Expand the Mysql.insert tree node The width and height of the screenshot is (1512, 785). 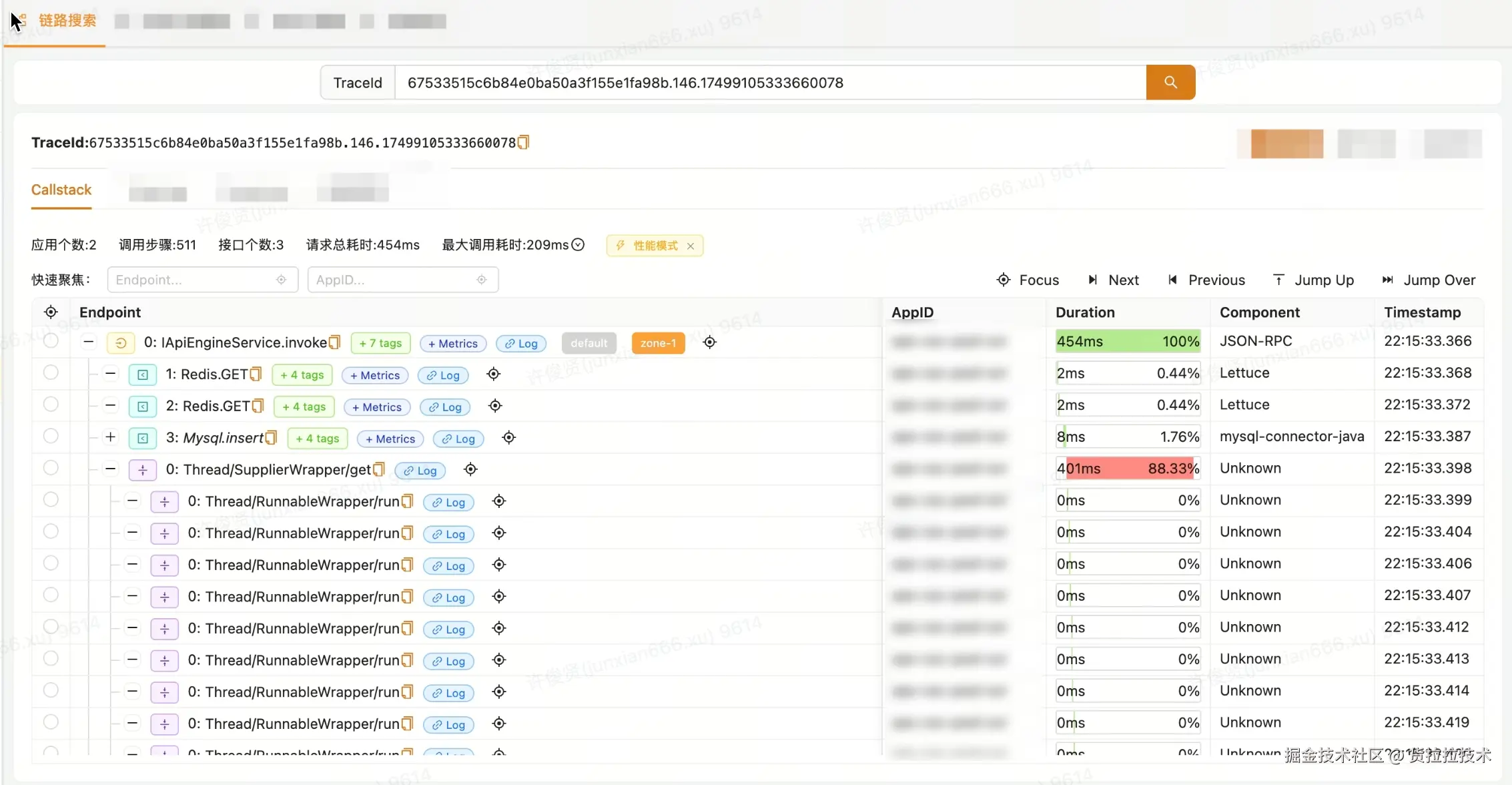111,437
